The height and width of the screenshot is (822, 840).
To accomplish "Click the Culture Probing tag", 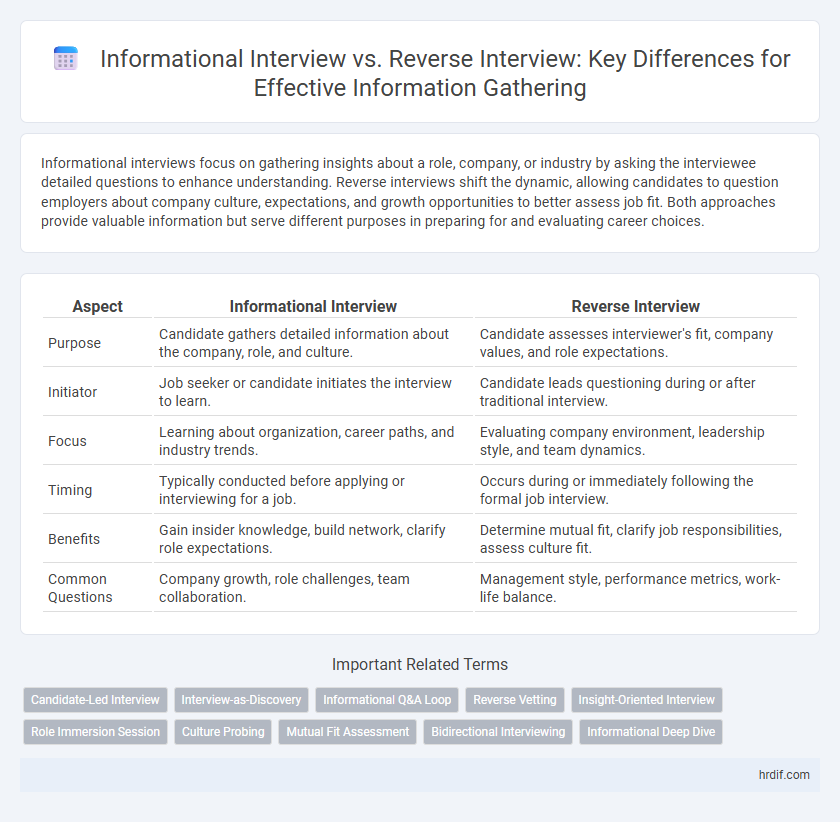I will pos(223,732).
